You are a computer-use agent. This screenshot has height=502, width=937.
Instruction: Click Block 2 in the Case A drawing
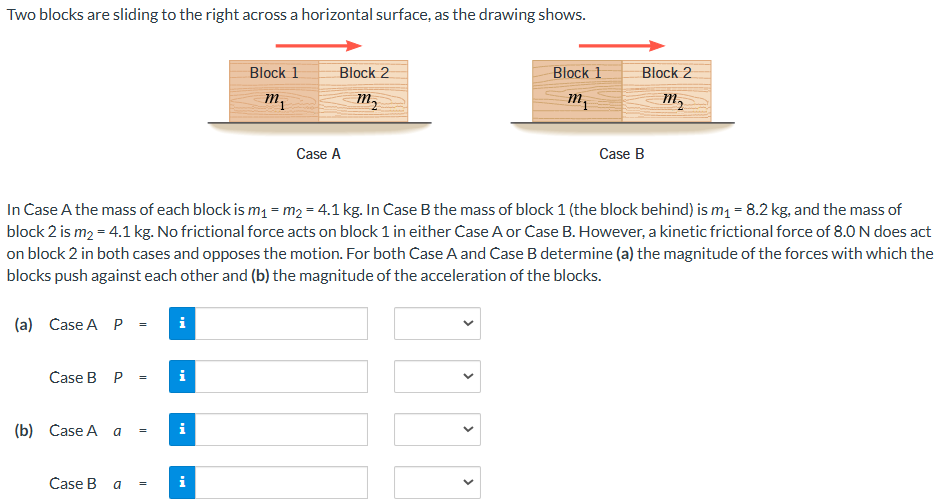364,90
